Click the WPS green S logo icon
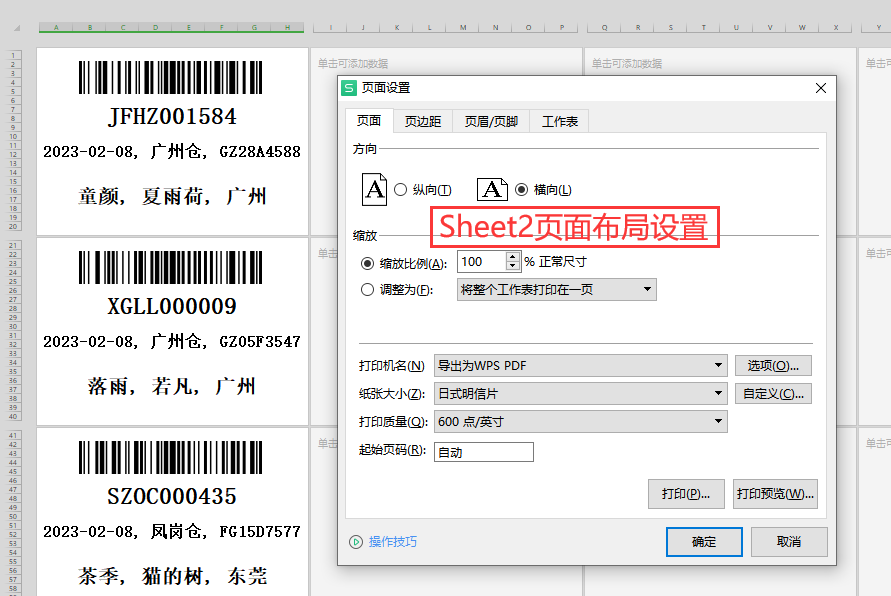This screenshot has height=596, width=891. (349, 88)
